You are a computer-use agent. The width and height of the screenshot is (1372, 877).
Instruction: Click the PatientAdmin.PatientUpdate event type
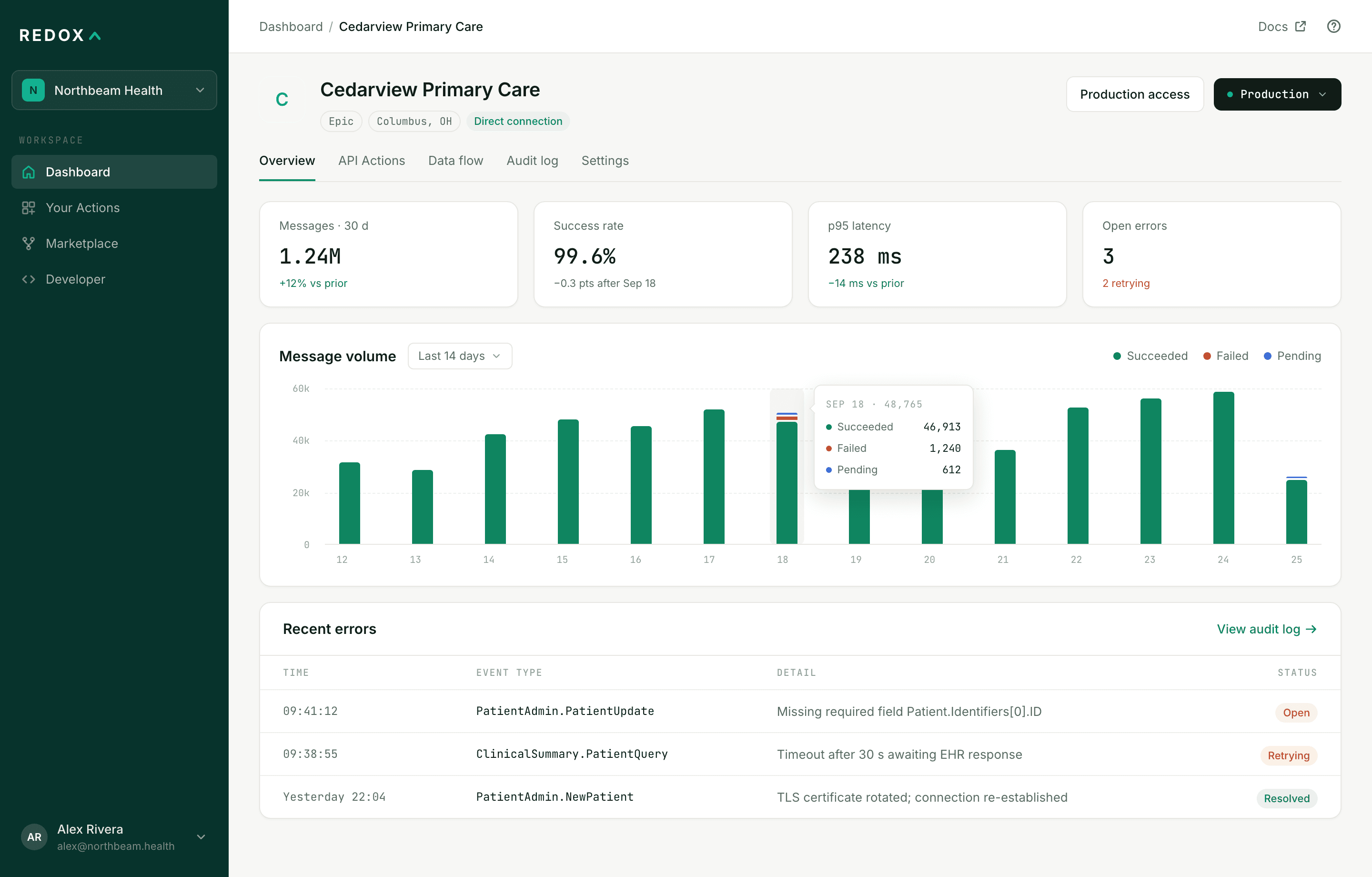pos(565,711)
